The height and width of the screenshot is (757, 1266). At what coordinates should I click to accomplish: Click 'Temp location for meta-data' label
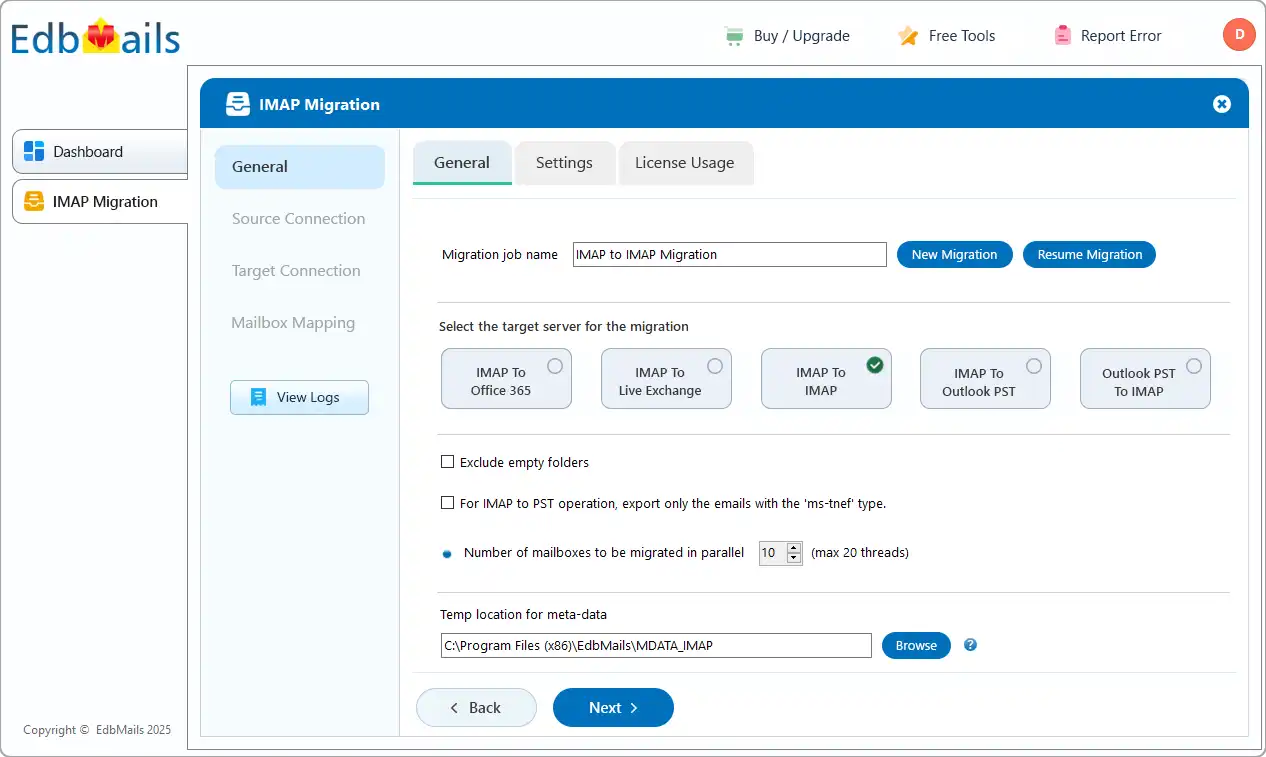pos(523,615)
